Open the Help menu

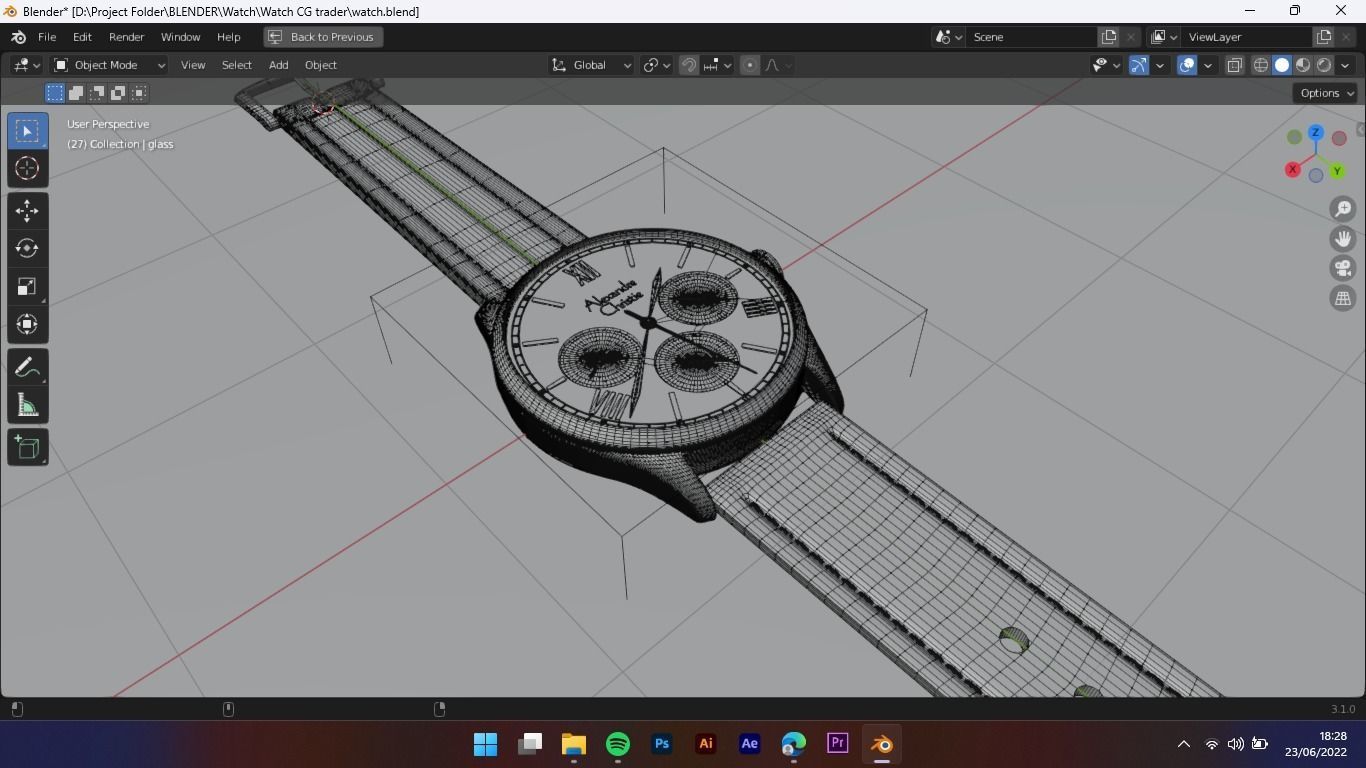coord(228,37)
